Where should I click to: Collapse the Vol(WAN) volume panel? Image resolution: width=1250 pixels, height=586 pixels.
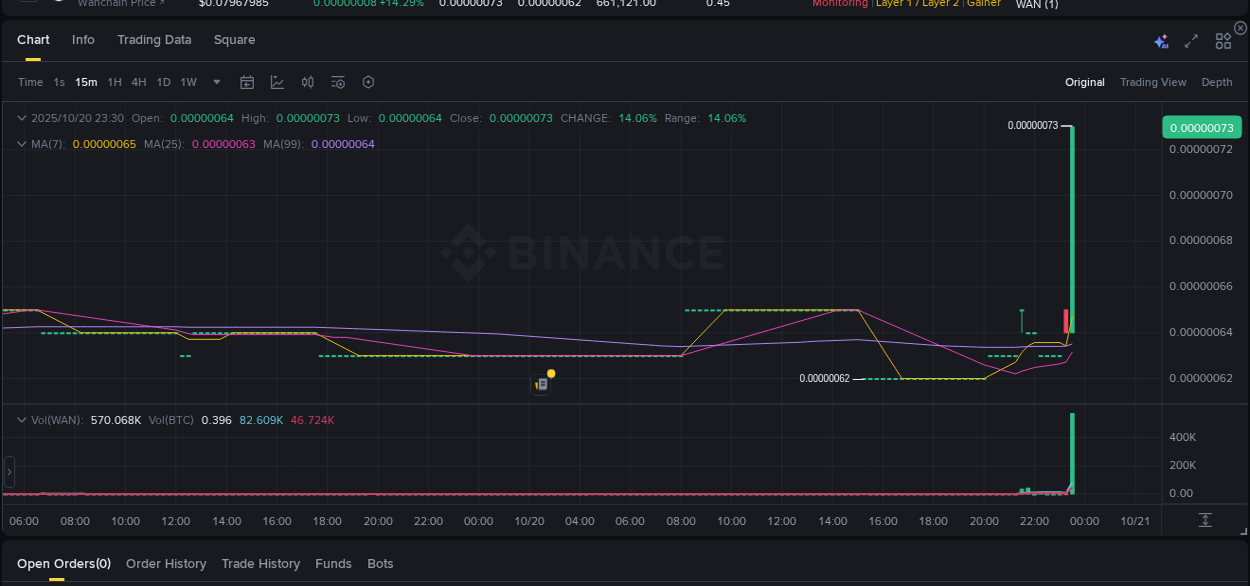[x=22, y=420]
